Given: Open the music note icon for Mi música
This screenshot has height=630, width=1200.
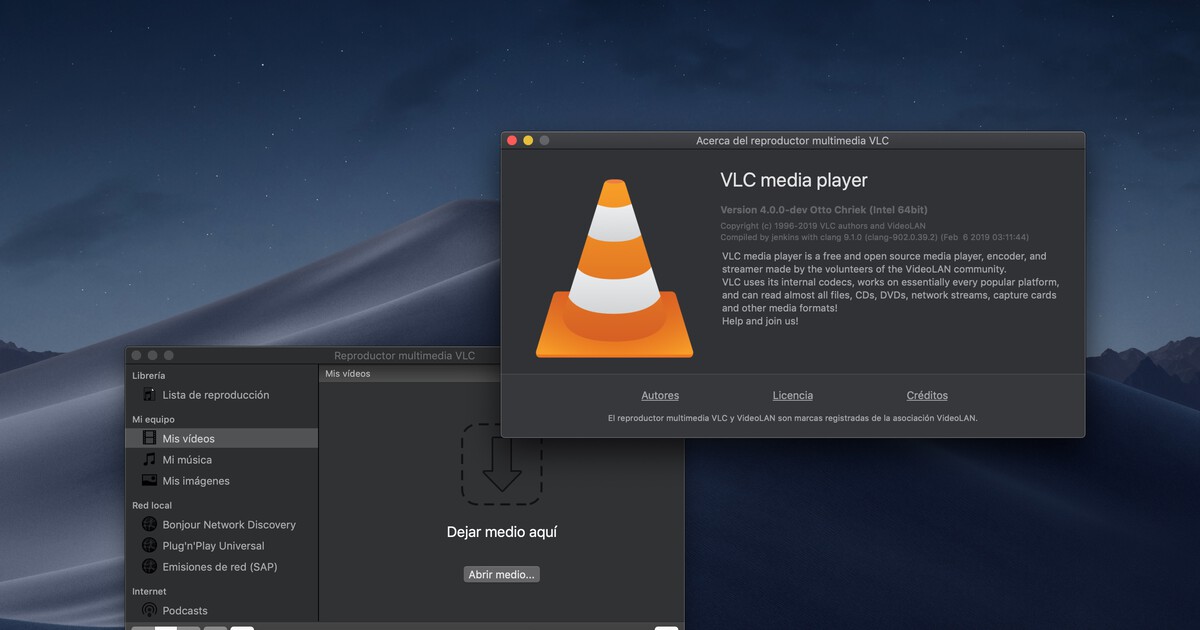Looking at the screenshot, I should 149,459.
